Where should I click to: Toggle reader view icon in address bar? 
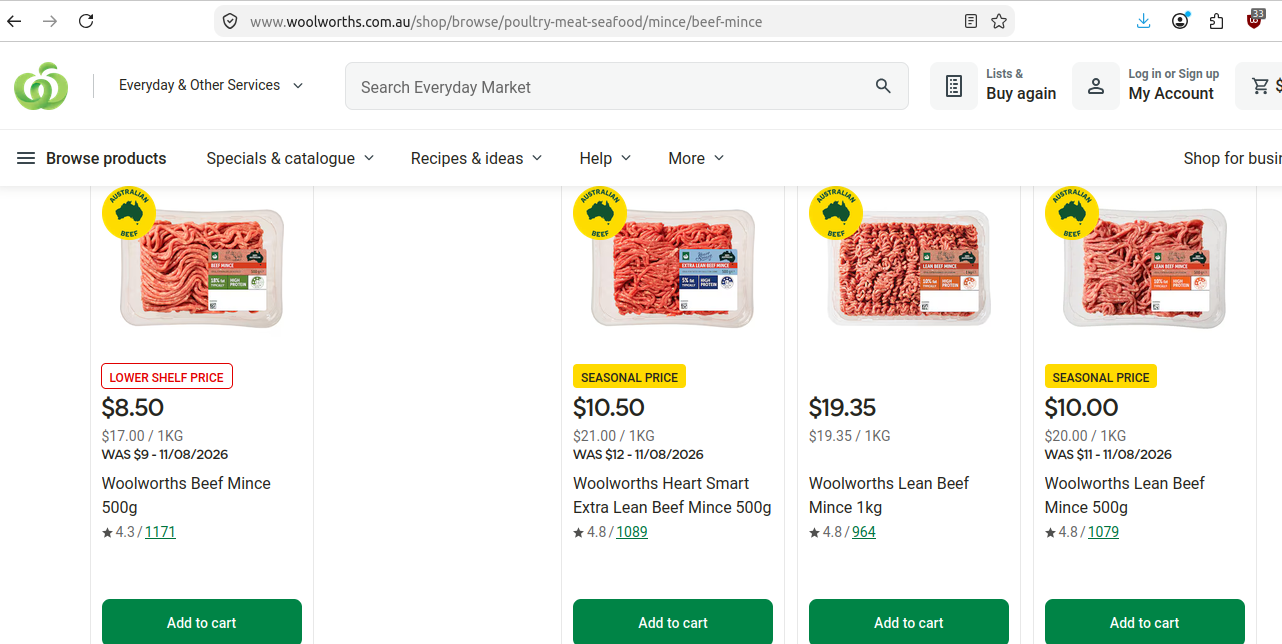[971, 21]
